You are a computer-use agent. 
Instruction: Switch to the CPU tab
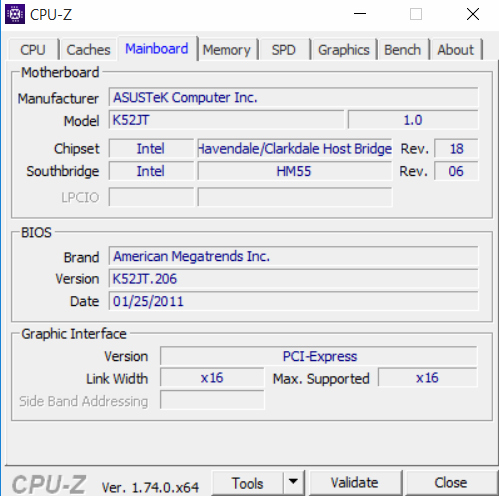(33, 50)
